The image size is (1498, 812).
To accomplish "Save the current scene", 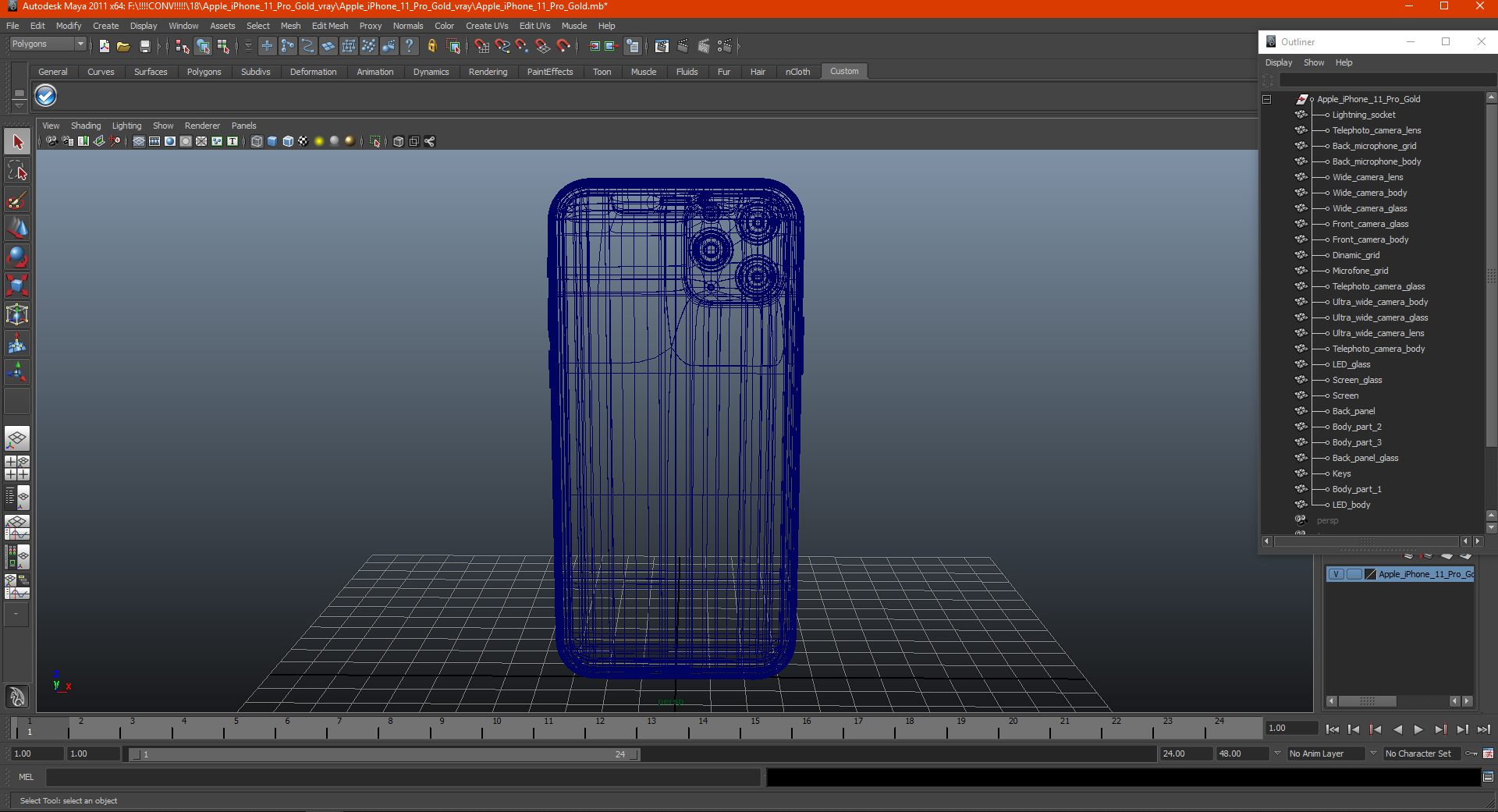I will click(144, 46).
